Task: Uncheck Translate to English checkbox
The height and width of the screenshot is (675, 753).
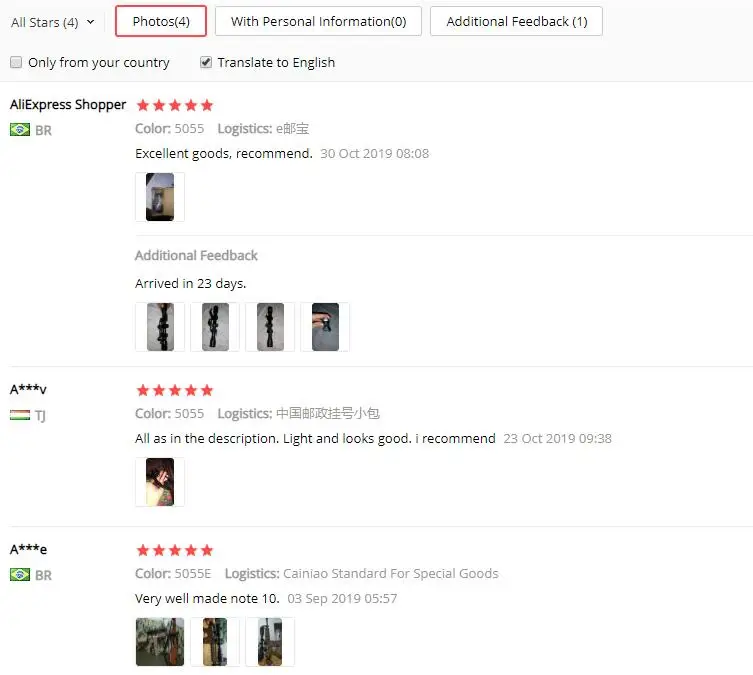Action: [206, 62]
